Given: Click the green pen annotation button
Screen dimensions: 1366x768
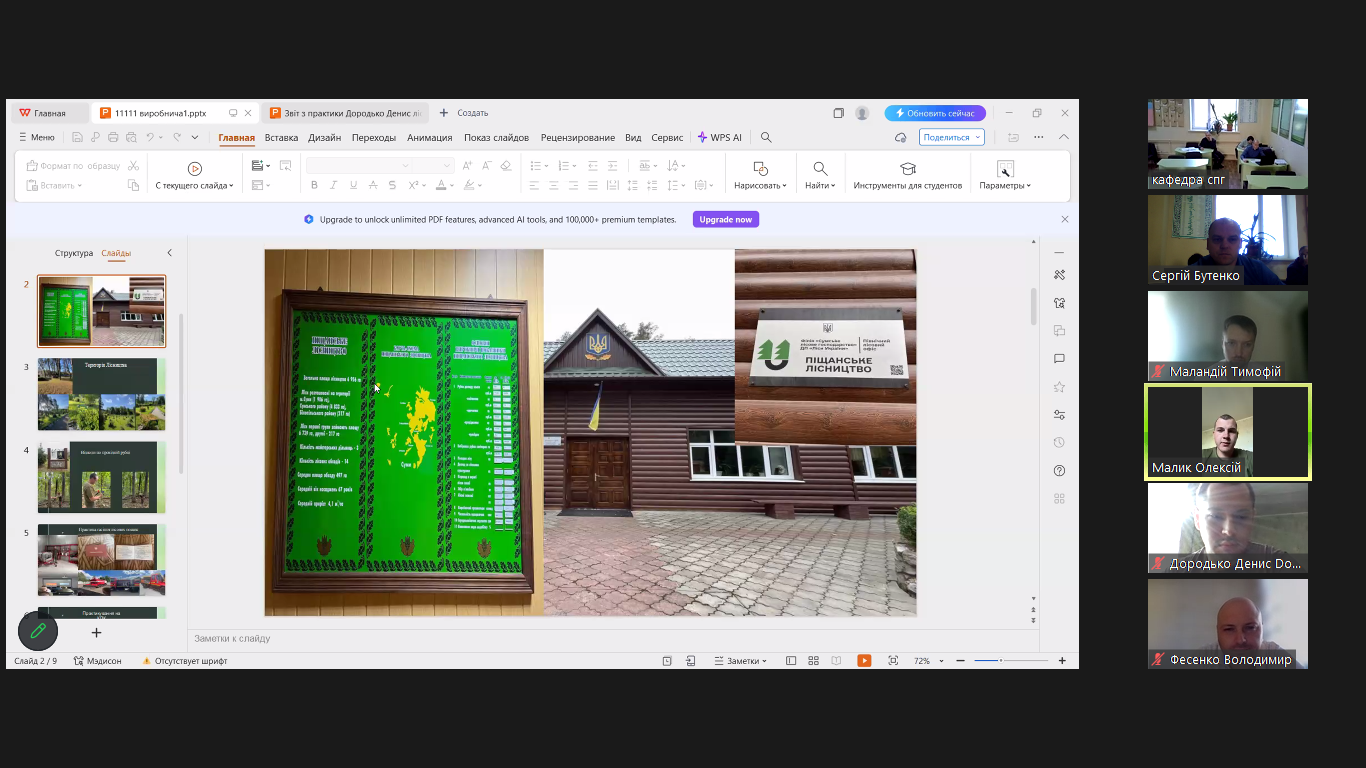Looking at the screenshot, I should (x=38, y=631).
